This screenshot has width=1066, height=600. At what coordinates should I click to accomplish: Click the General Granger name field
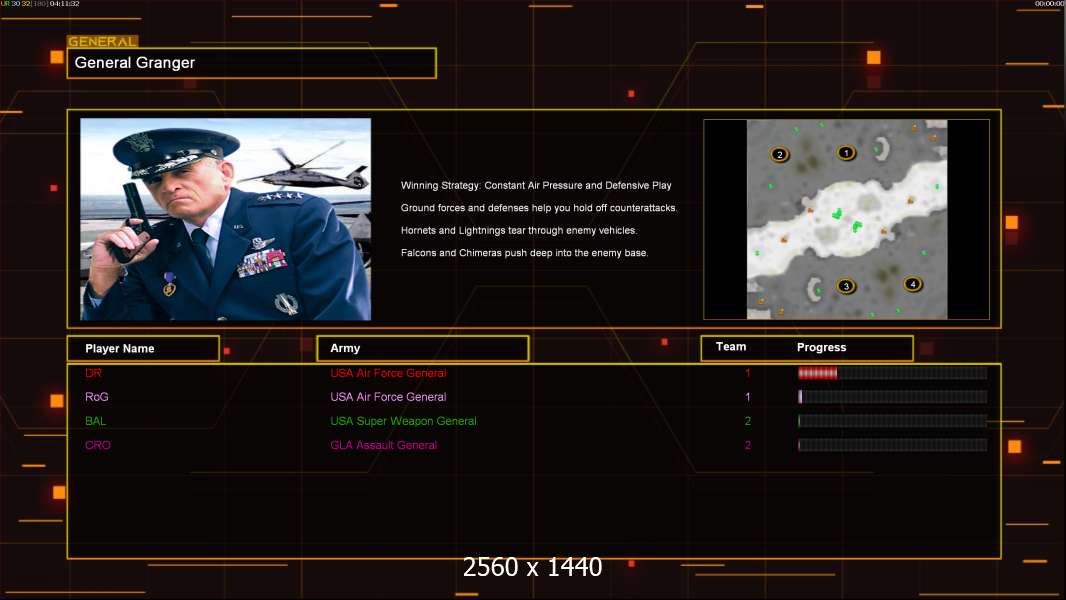pyautogui.click(x=251, y=63)
